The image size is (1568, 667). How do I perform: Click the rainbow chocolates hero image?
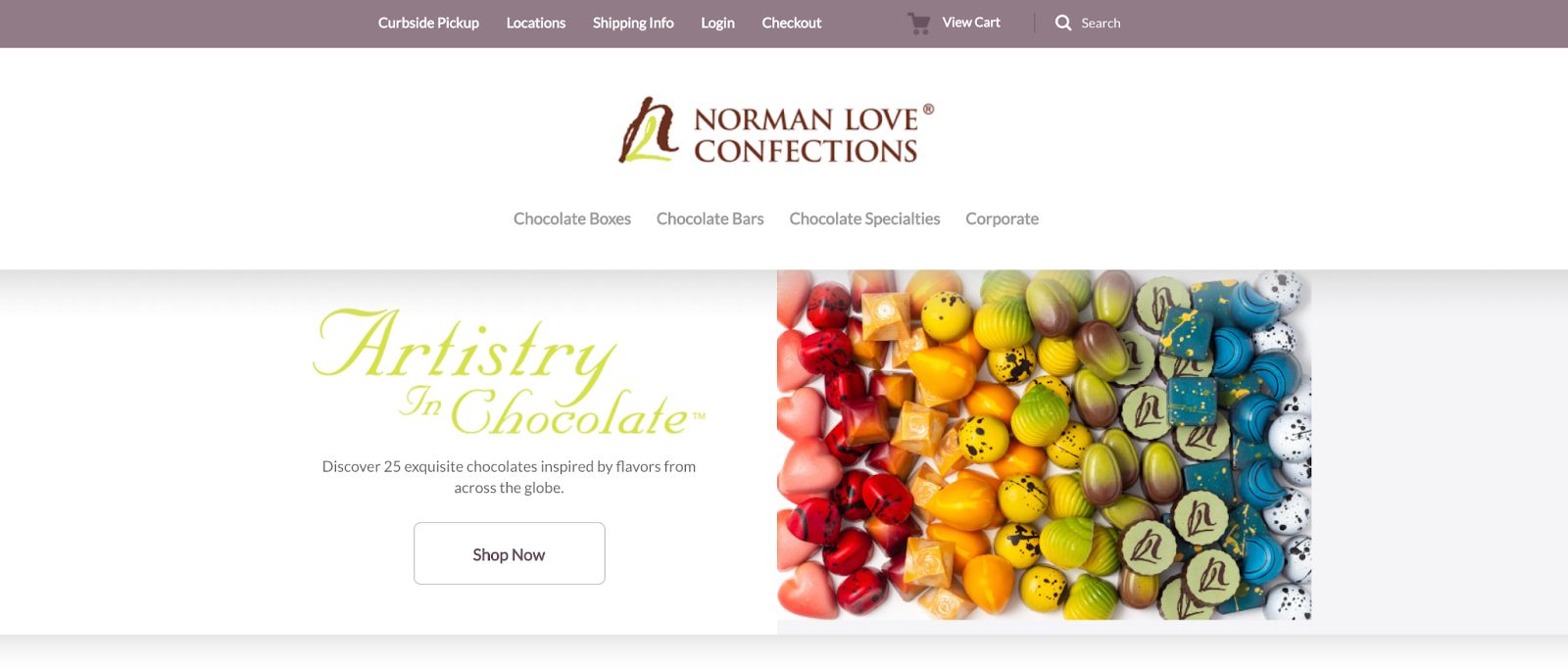click(x=1044, y=445)
